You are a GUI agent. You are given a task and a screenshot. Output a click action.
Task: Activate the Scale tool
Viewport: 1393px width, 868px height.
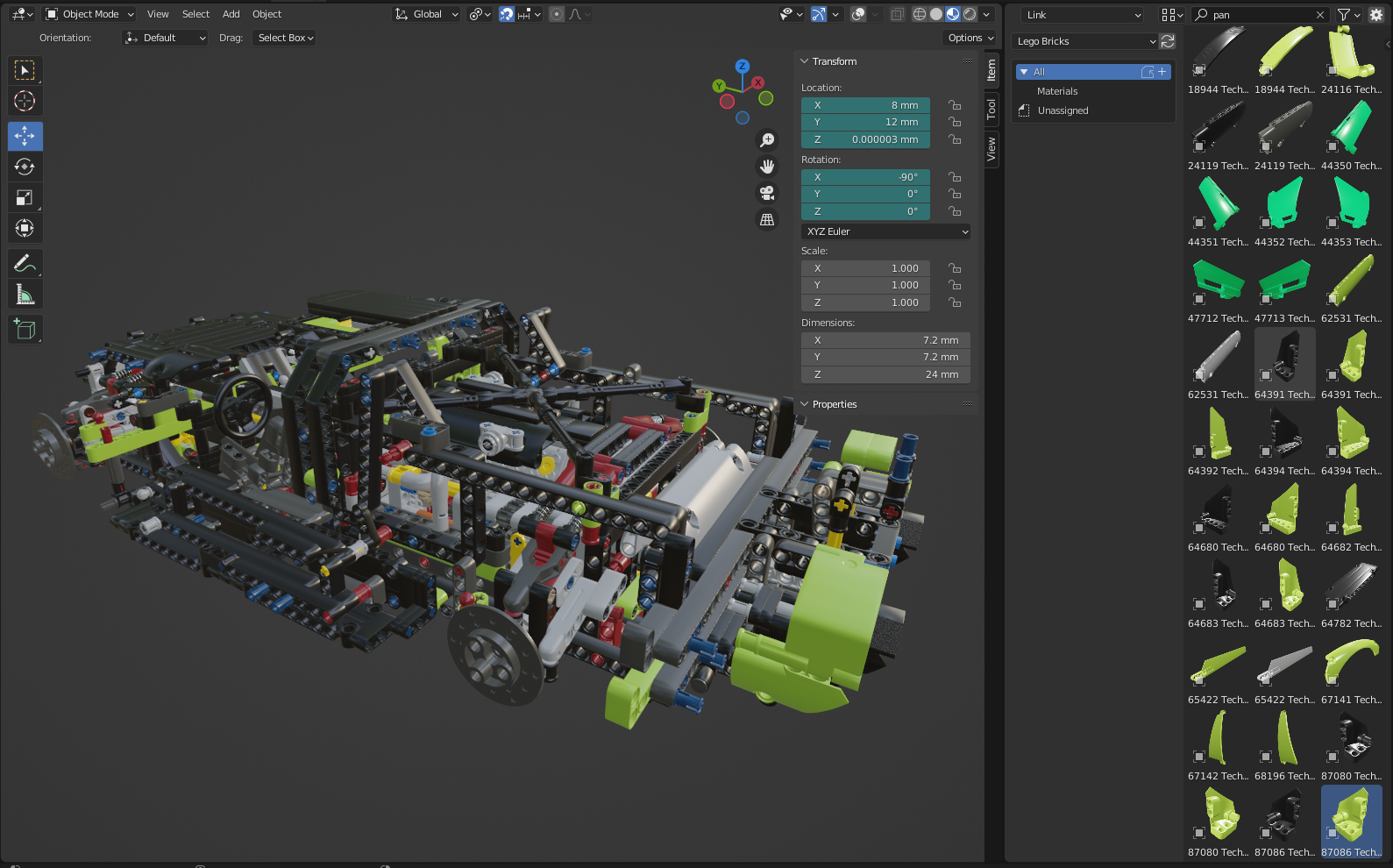coord(25,197)
